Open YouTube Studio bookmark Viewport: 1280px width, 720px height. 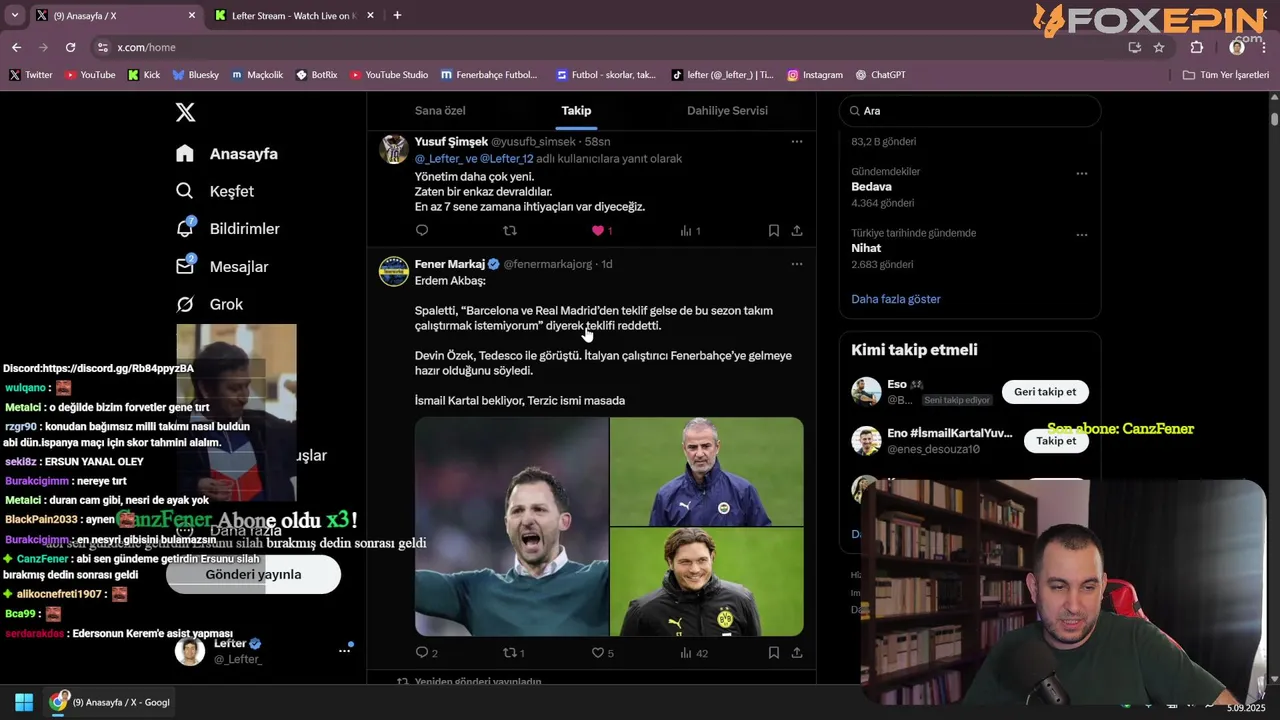[389, 75]
